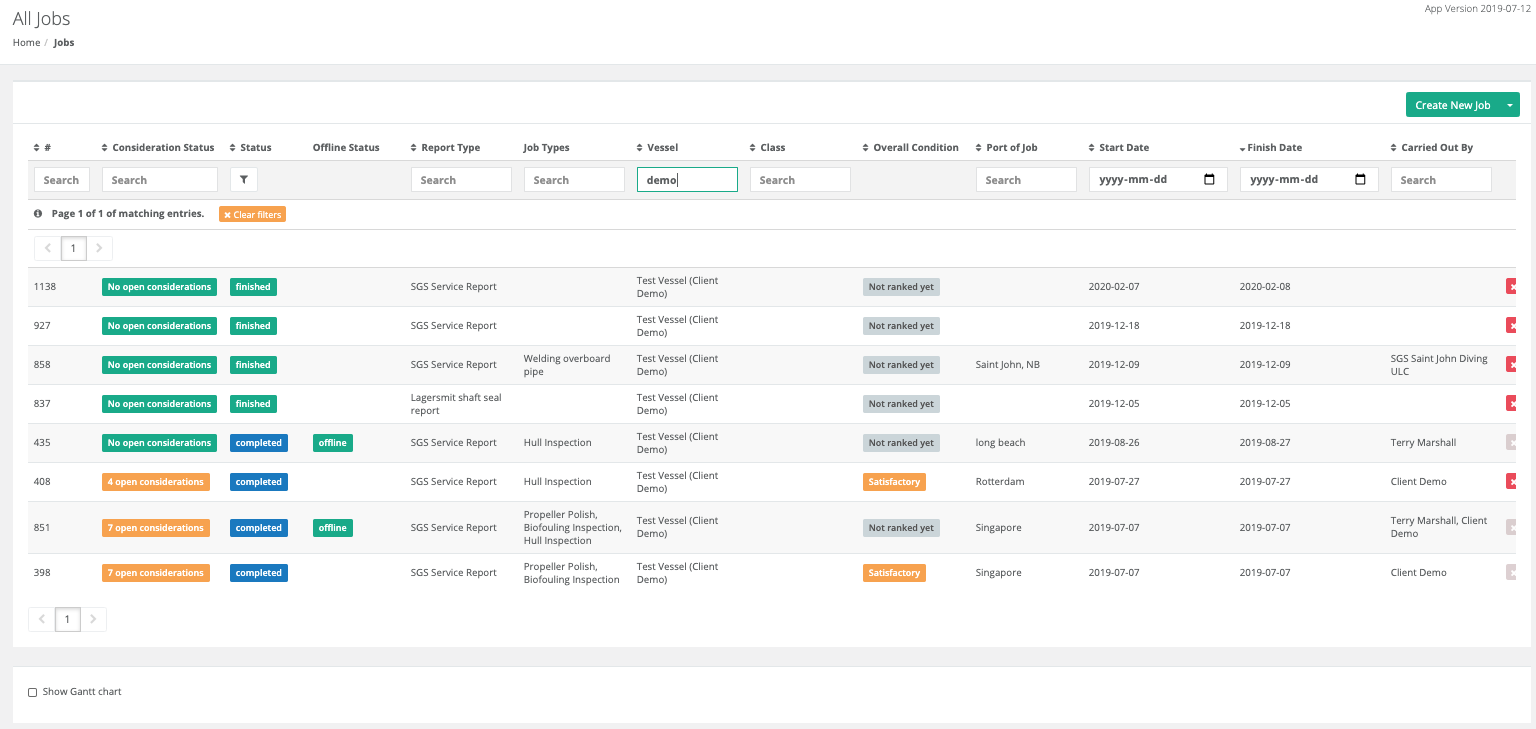
Task: Sort the table by Finish Date column
Action: click(x=1273, y=148)
